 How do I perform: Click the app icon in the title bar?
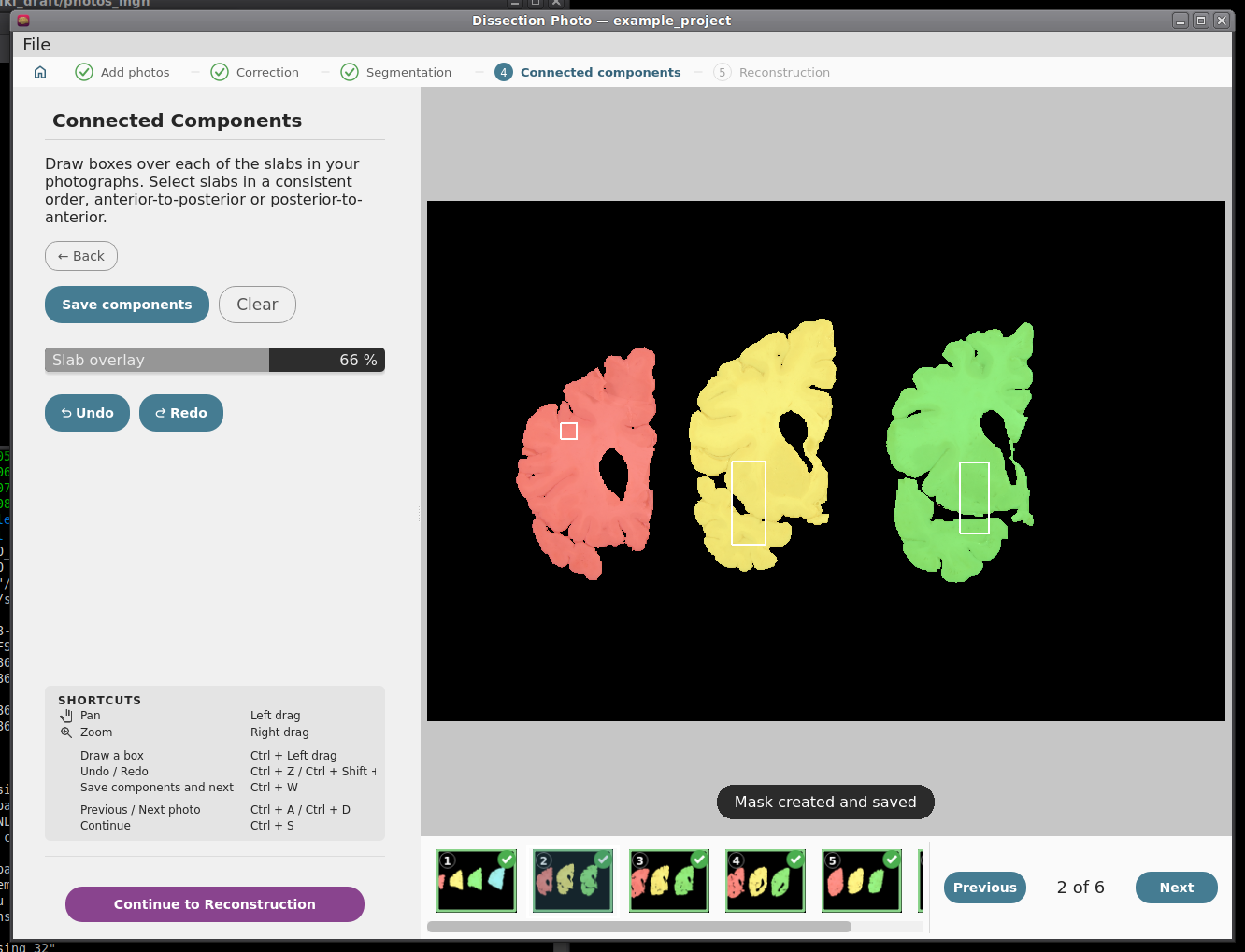(x=23, y=21)
